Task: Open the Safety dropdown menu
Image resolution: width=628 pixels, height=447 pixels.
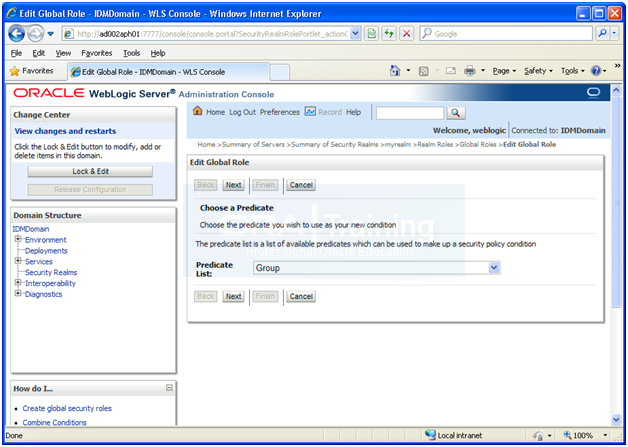Action: pos(538,71)
